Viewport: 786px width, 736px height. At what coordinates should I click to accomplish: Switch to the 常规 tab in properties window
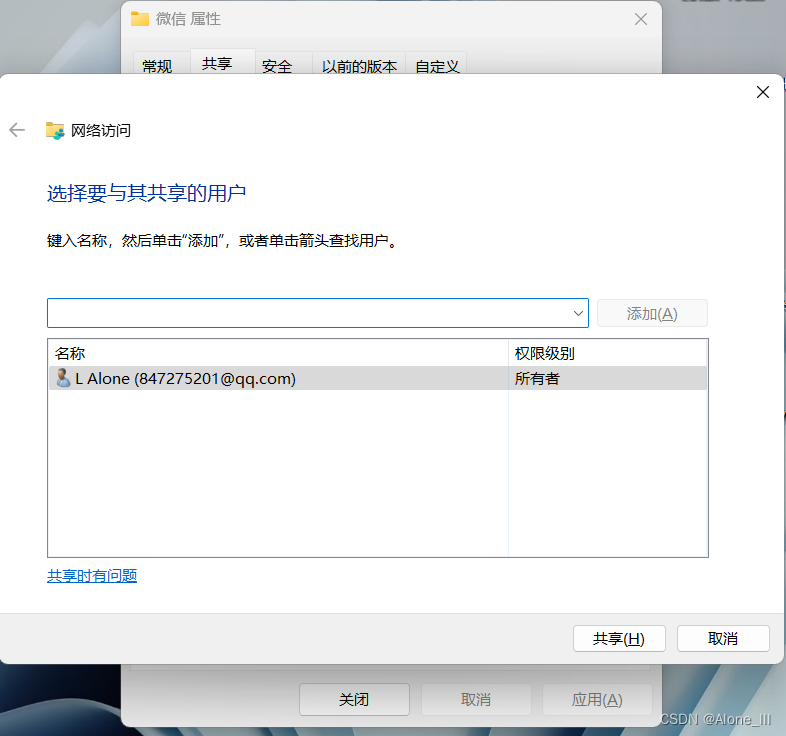[x=161, y=63]
